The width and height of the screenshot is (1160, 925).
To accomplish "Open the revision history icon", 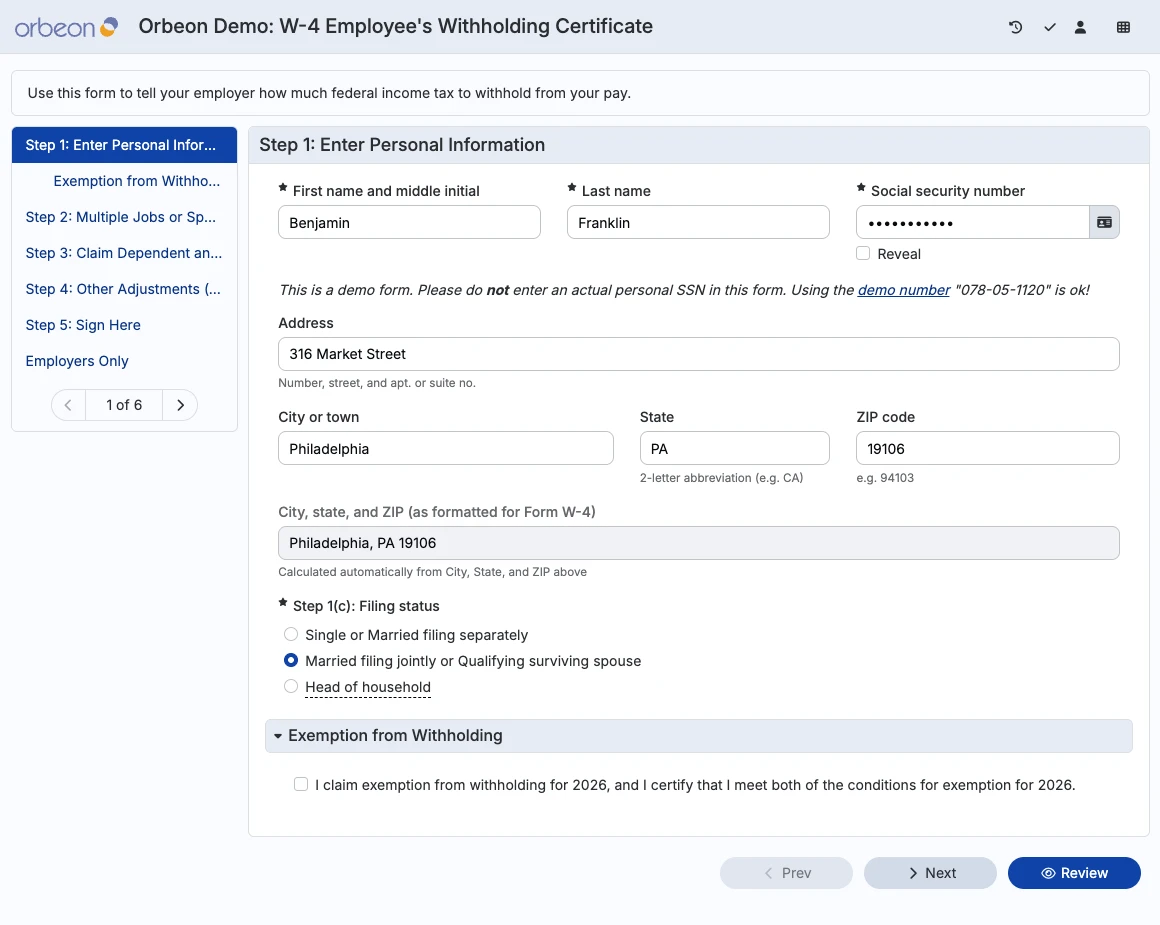I will (x=1015, y=27).
